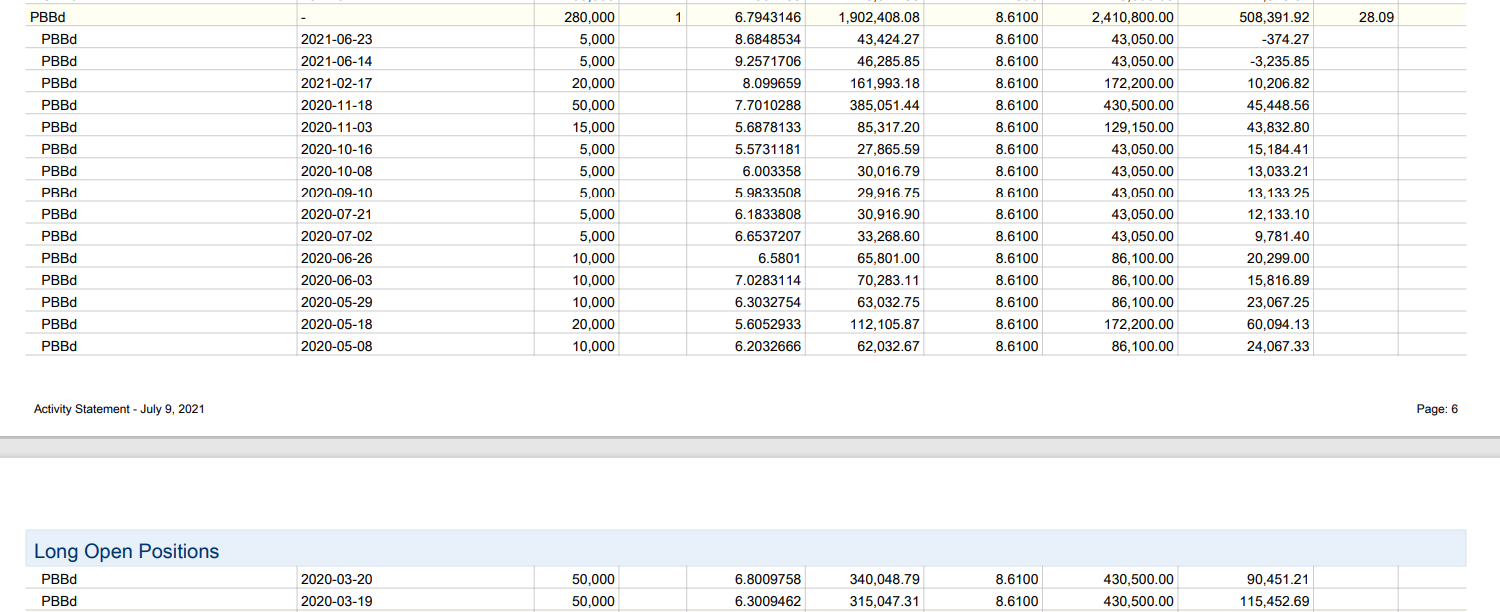Select the 2020-11-18 lot date
The width and height of the screenshot is (1500, 612).
pos(336,105)
